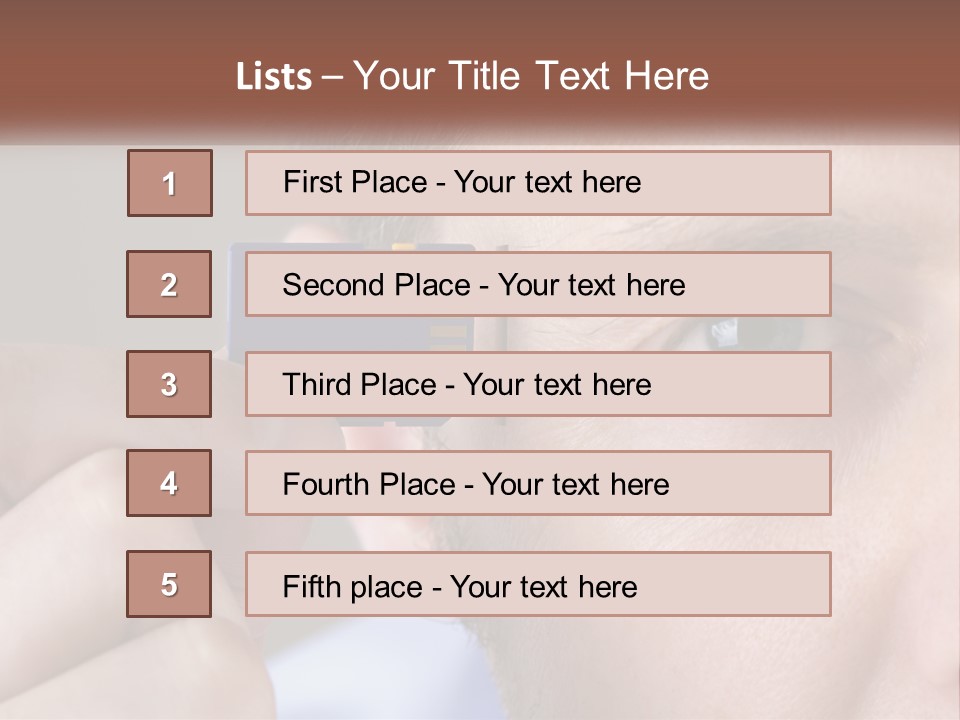This screenshot has height=720, width=960.
Task: Click the words "Fourth Place" in the list
Action: [x=367, y=485]
